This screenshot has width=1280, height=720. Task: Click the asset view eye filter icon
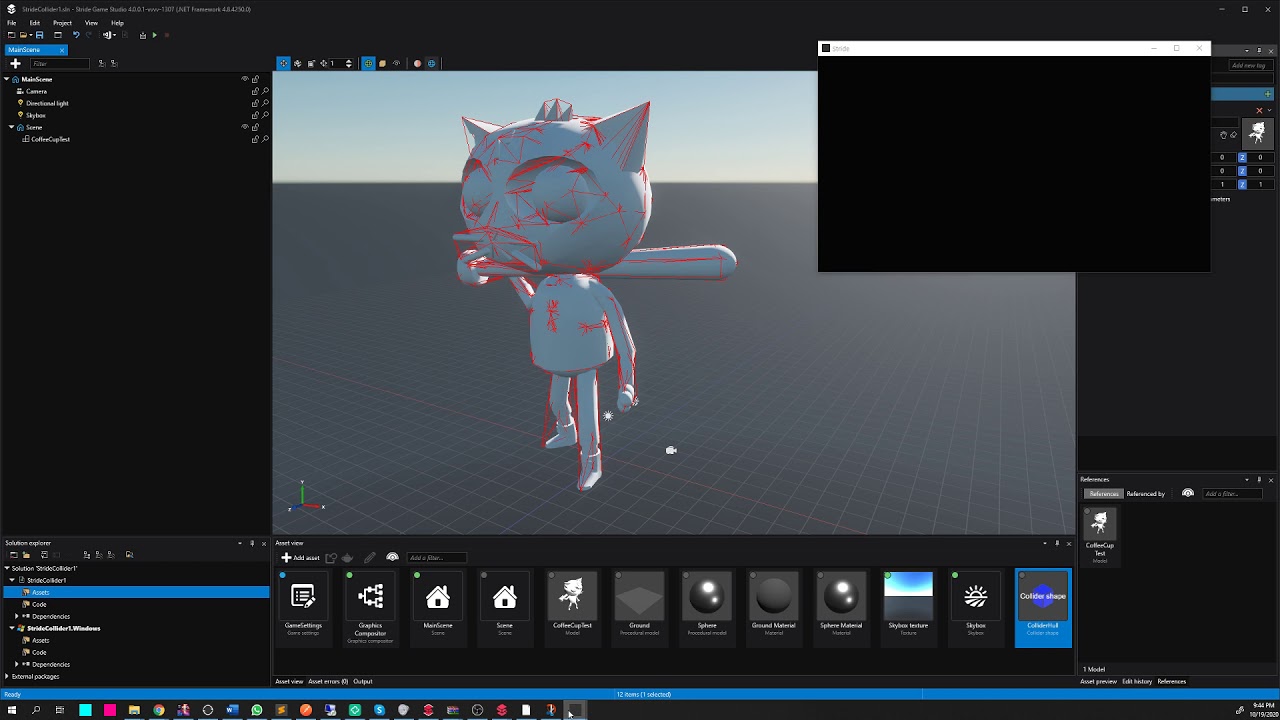point(392,558)
